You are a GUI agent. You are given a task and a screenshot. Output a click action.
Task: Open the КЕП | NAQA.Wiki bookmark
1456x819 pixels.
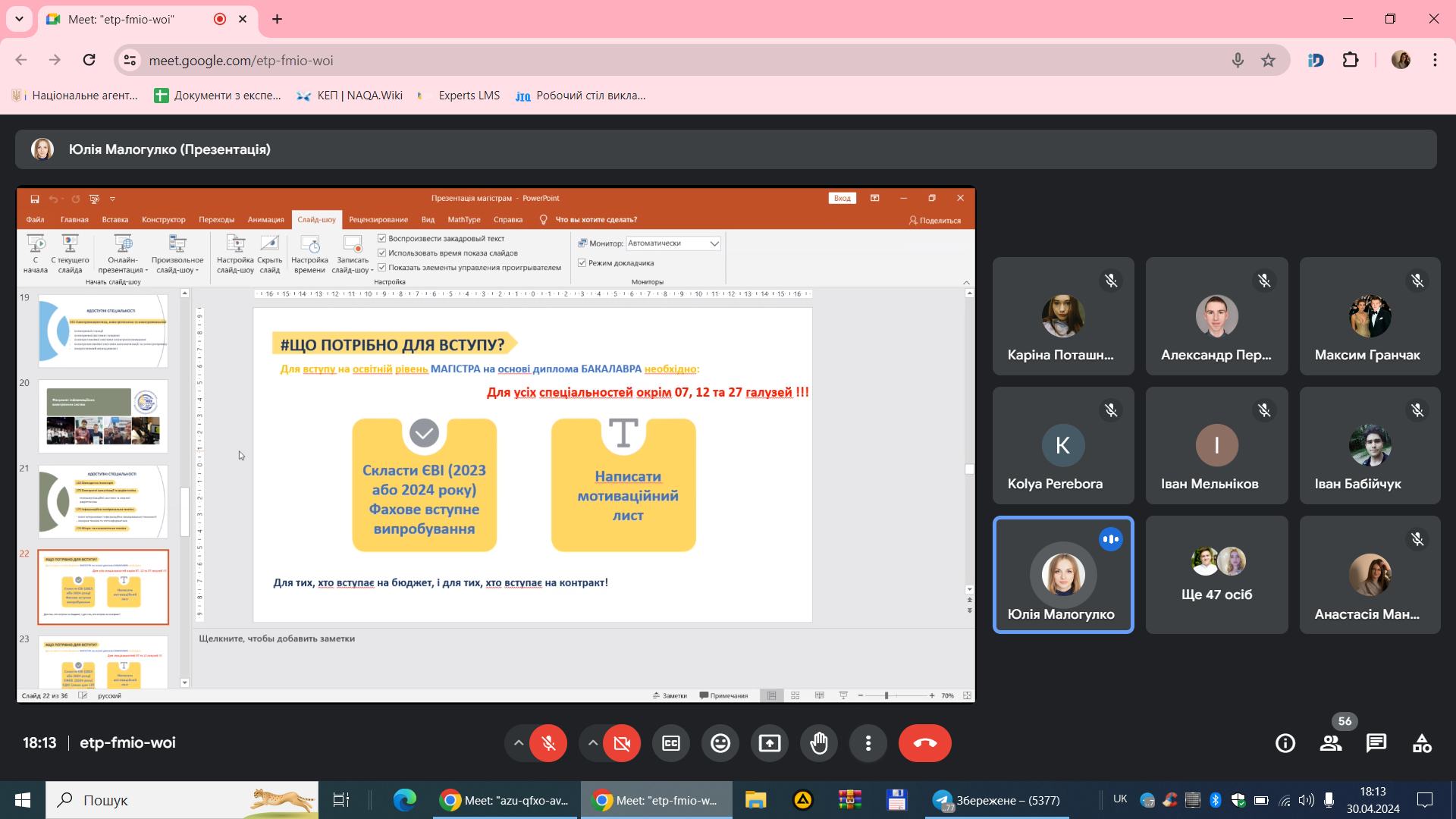point(350,96)
